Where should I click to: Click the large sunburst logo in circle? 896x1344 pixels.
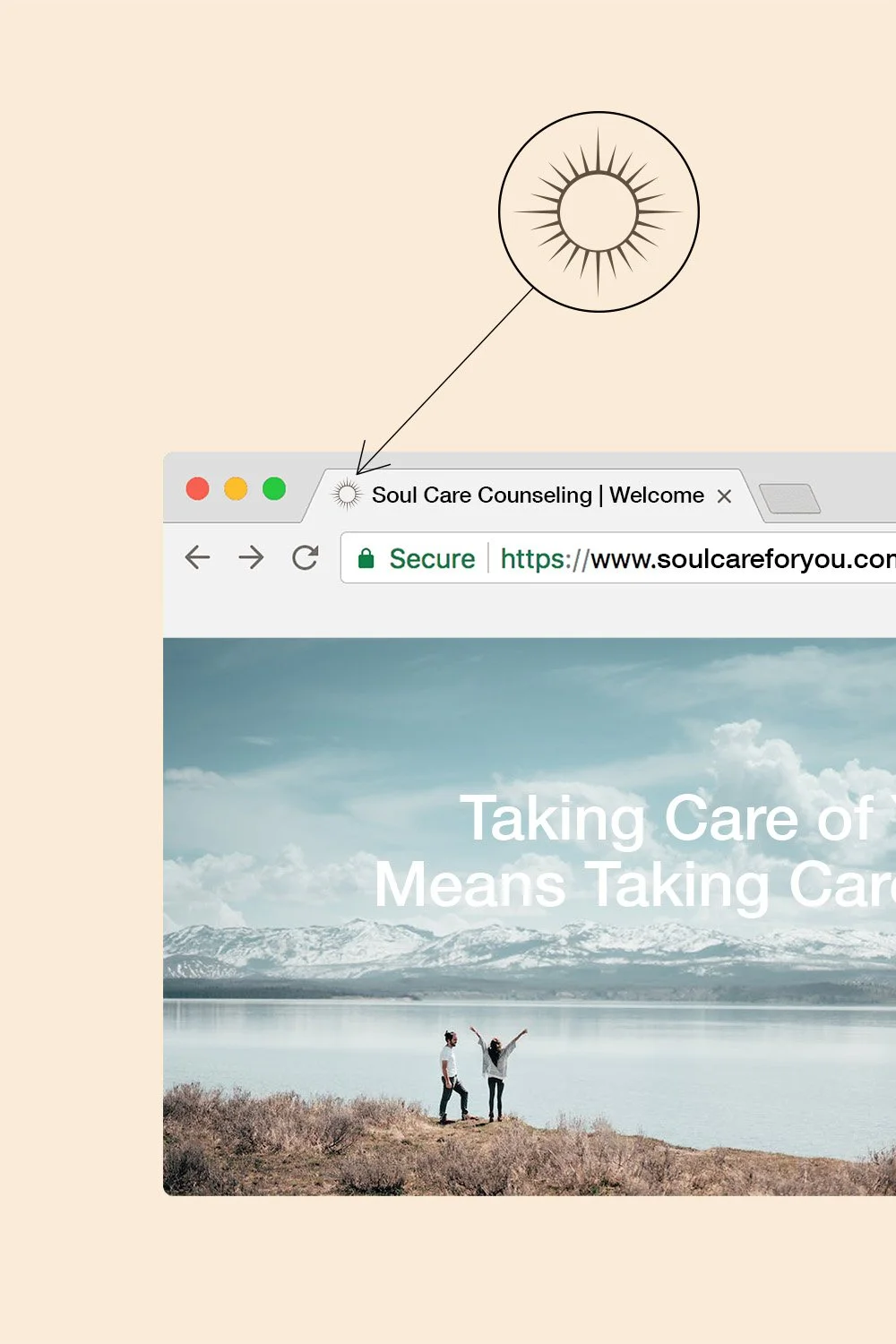599,212
